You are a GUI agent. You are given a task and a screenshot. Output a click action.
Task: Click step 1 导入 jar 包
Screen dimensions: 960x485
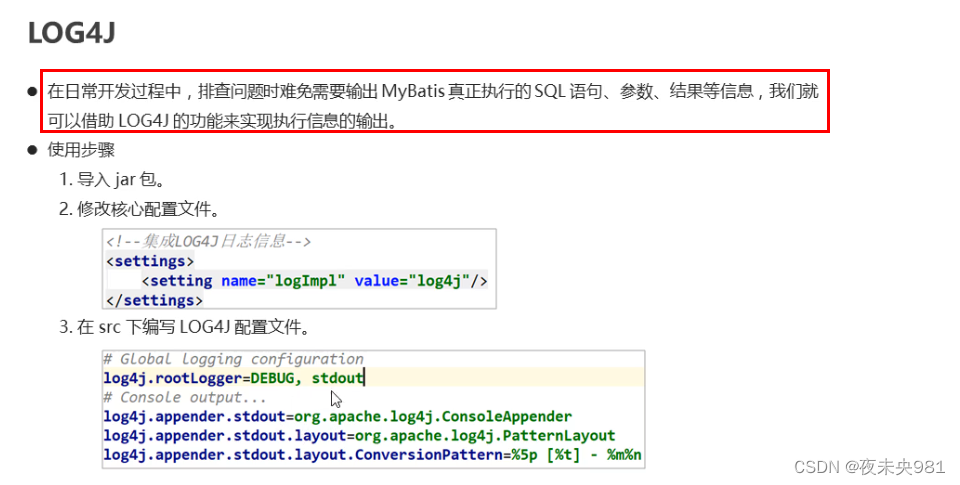111,179
